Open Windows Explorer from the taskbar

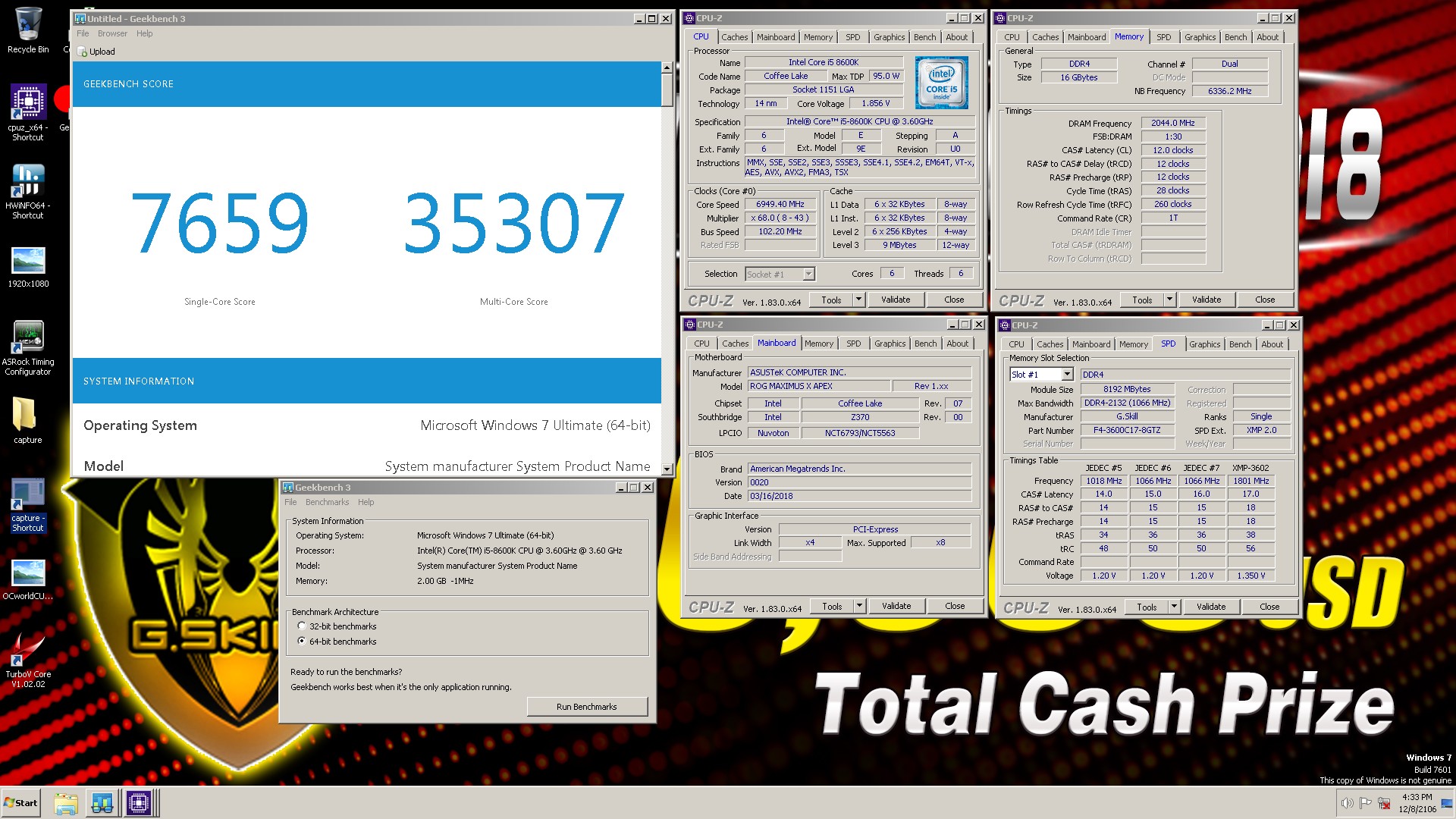click(66, 803)
